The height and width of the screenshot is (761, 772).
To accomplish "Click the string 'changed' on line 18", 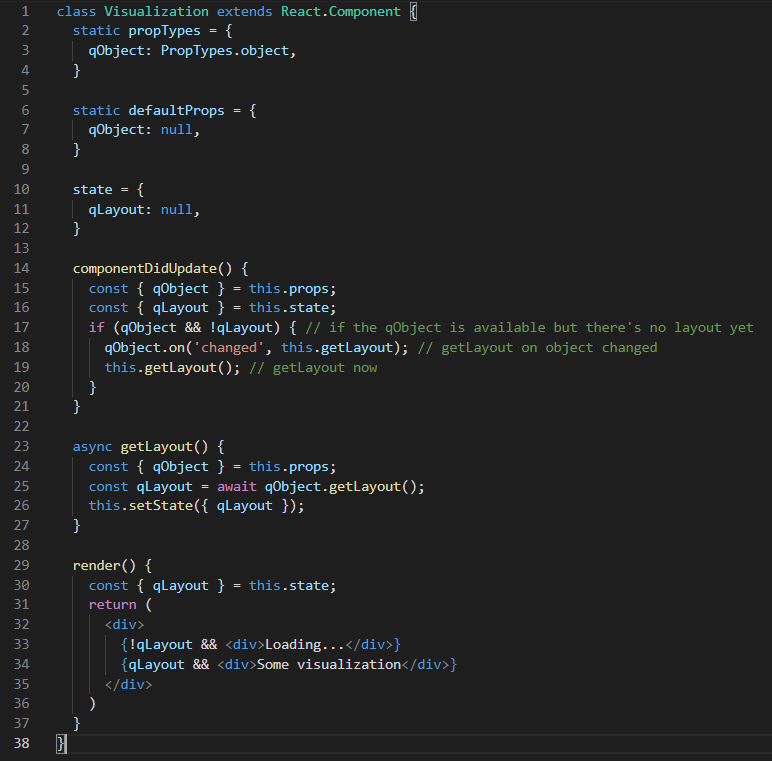I will [229, 348].
